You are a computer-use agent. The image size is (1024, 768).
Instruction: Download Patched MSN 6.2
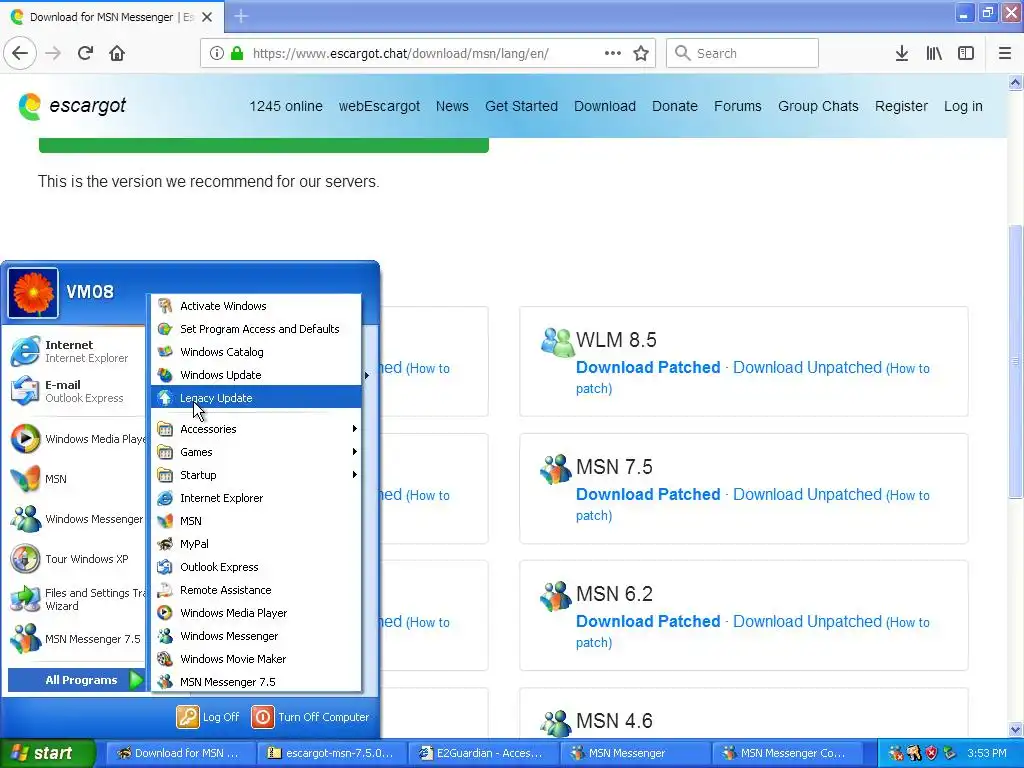(648, 621)
